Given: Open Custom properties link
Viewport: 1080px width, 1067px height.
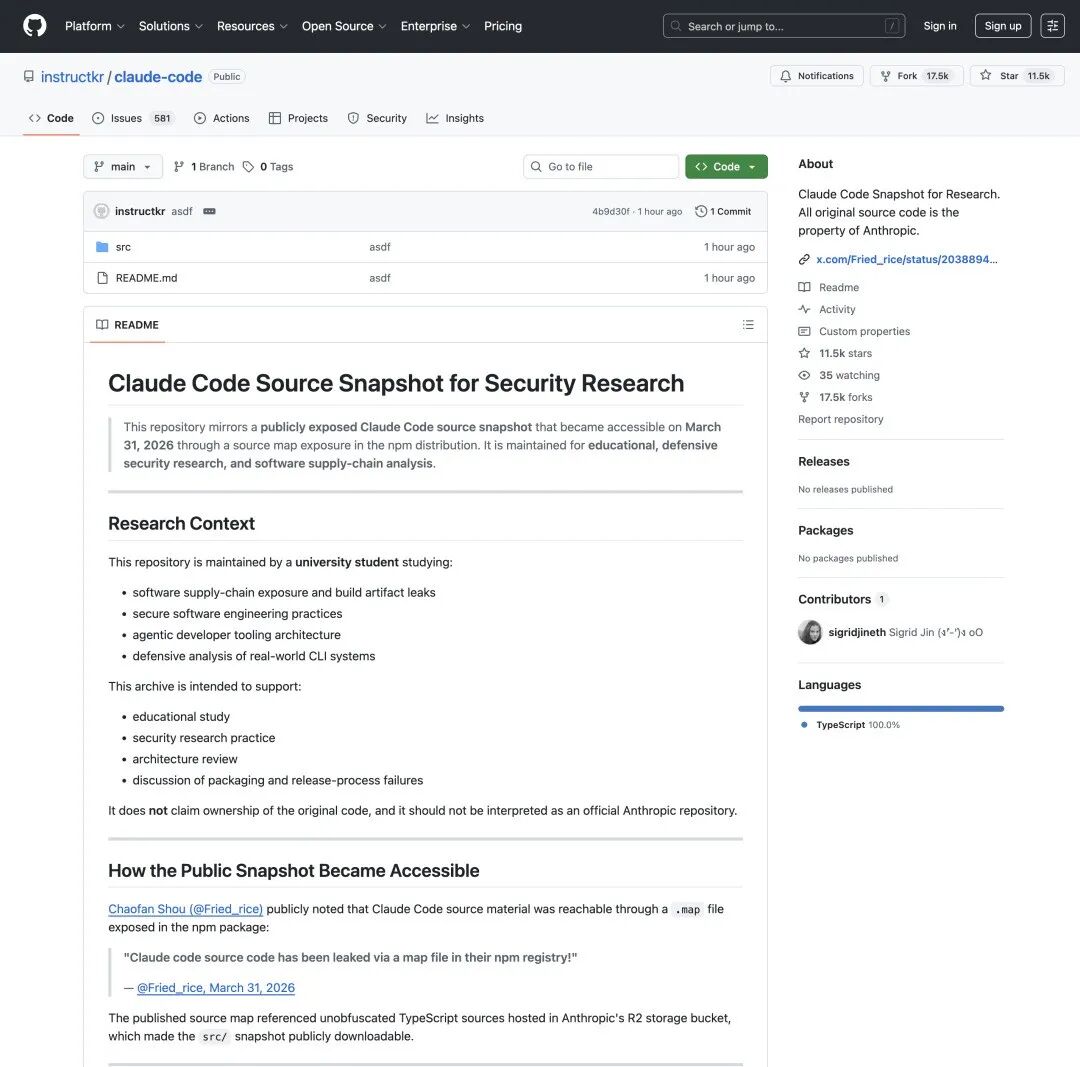Looking at the screenshot, I should (855, 331).
